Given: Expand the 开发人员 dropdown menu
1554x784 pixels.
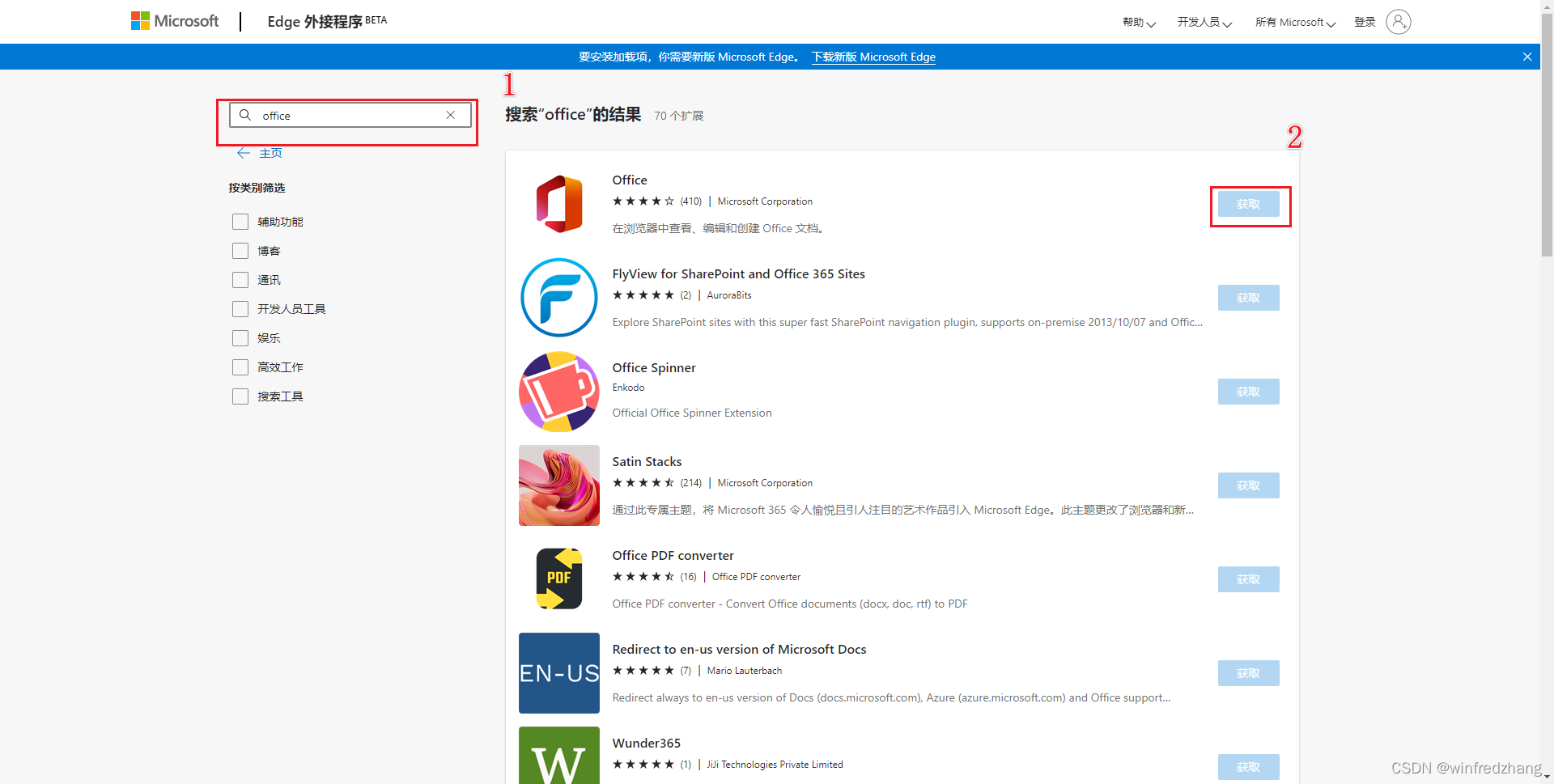Looking at the screenshot, I should 1204,23.
